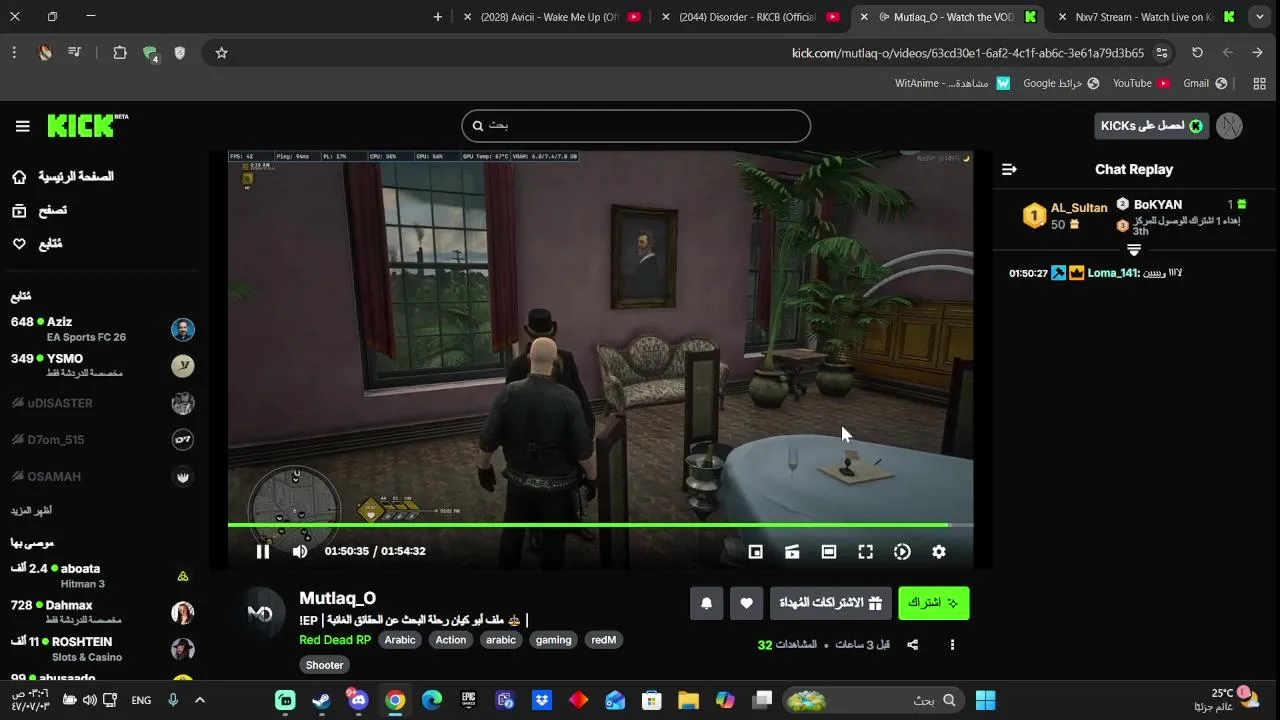Open the extensions puzzle icon
Image resolution: width=1280 pixels, height=720 pixels.
coord(120,53)
